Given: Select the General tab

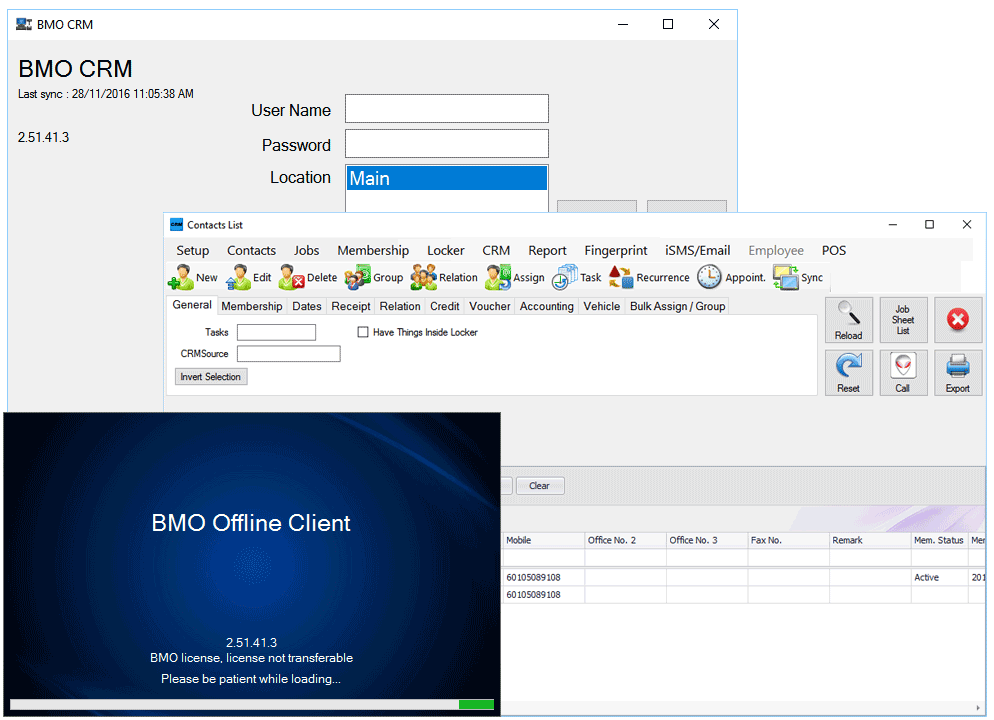Looking at the screenshot, I should (x=192, y=305).
